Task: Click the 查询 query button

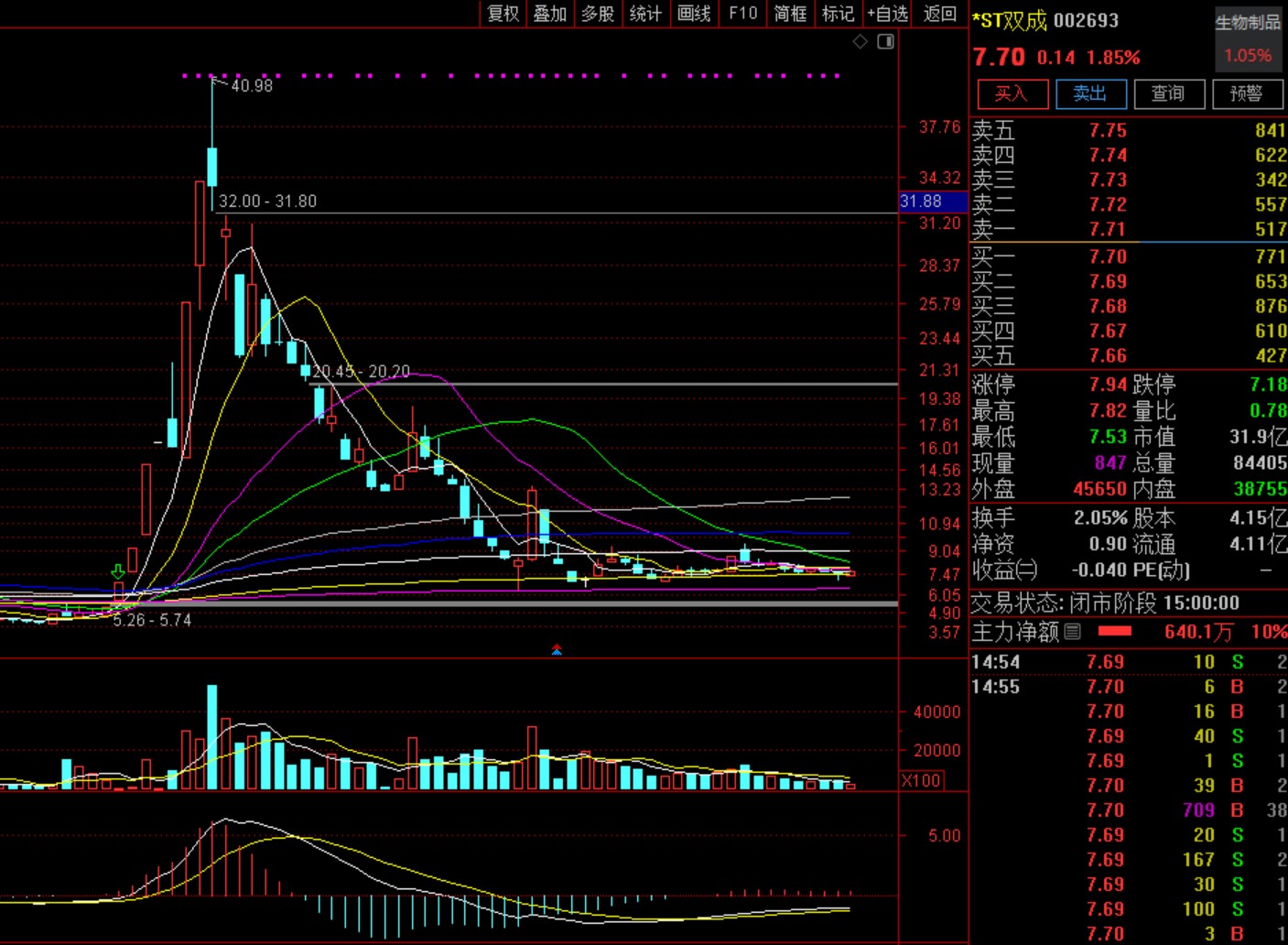Action: click(1168, 93)
